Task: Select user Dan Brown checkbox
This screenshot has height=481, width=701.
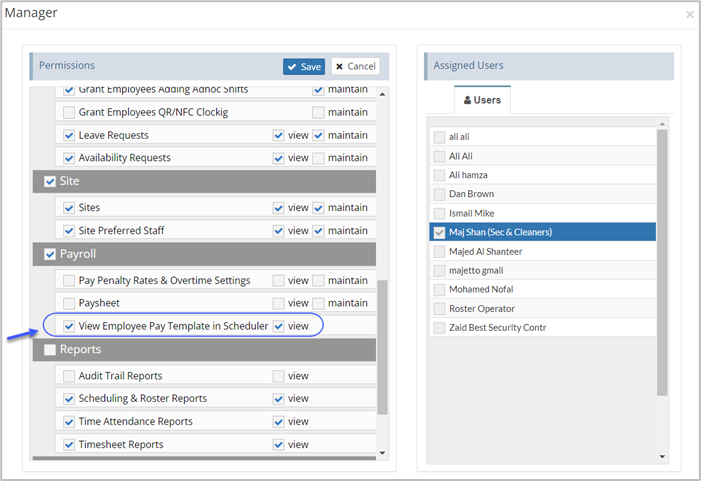Action: click(439, 194)
